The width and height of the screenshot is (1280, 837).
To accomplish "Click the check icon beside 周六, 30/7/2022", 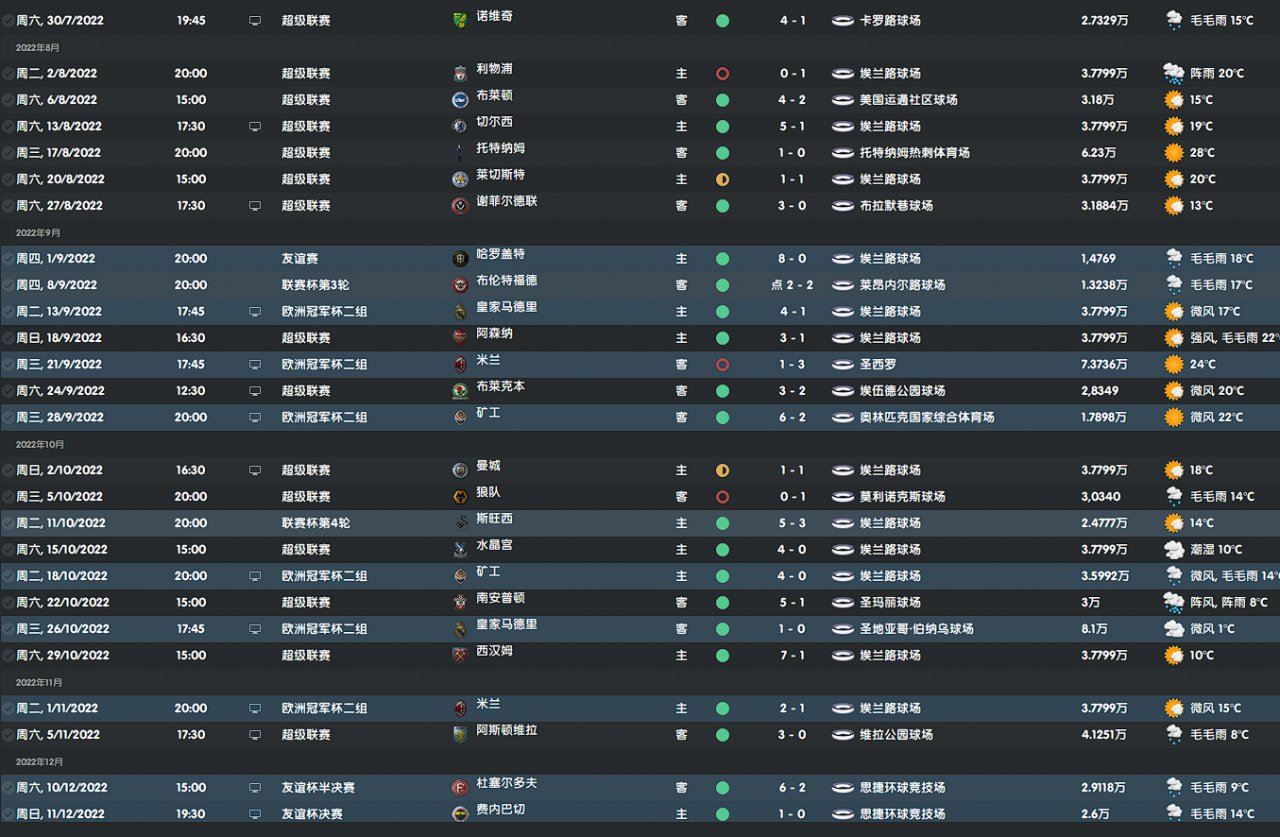I will [x=8, y=20].
